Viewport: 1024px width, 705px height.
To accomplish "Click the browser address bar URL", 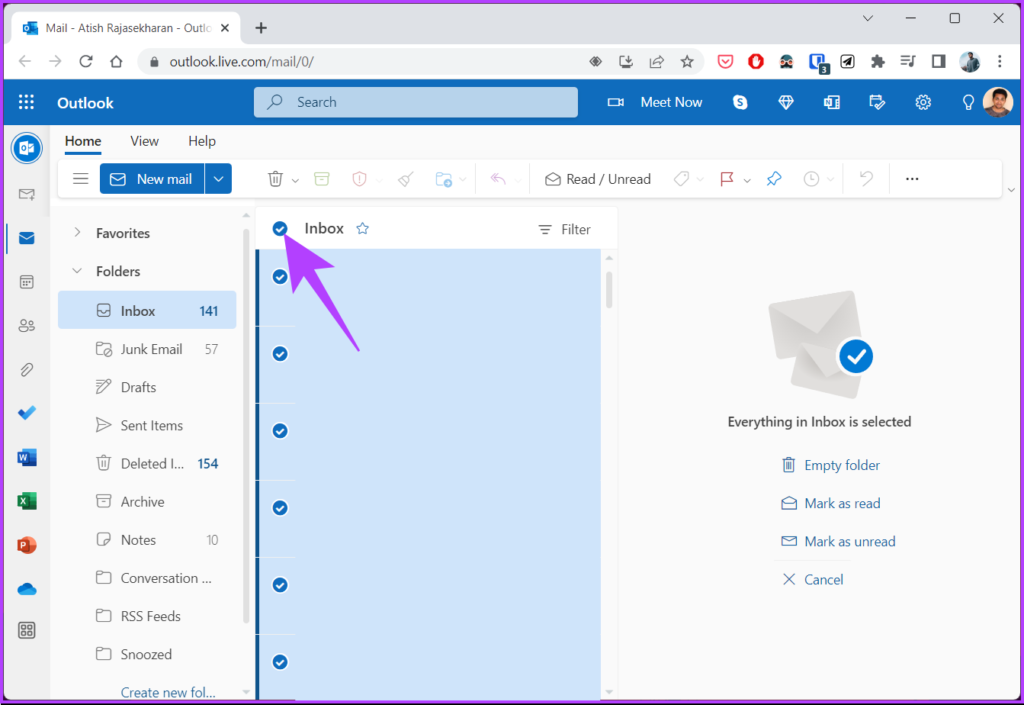I will (242, 61).
